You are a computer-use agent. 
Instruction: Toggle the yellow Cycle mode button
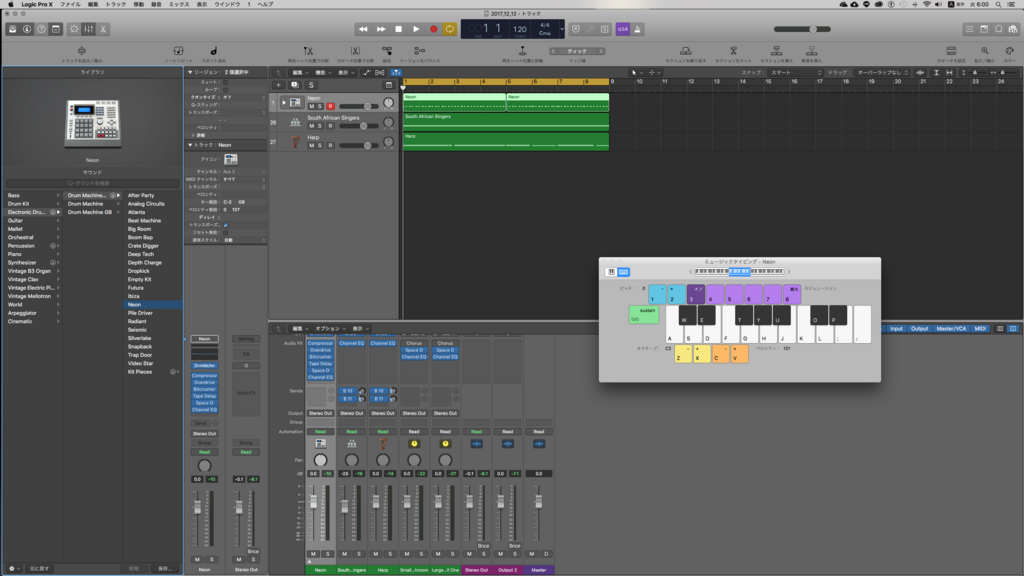[x=450, y=29]
